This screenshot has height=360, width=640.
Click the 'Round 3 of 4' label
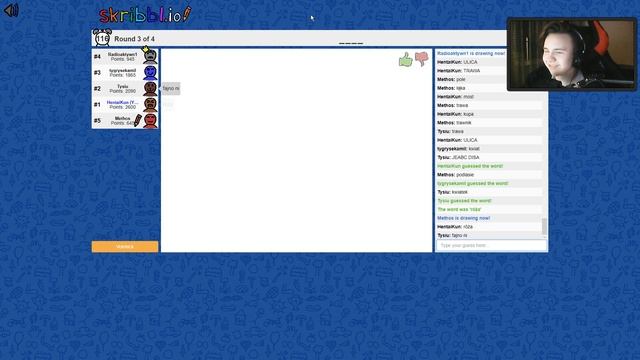pos(134,39)
